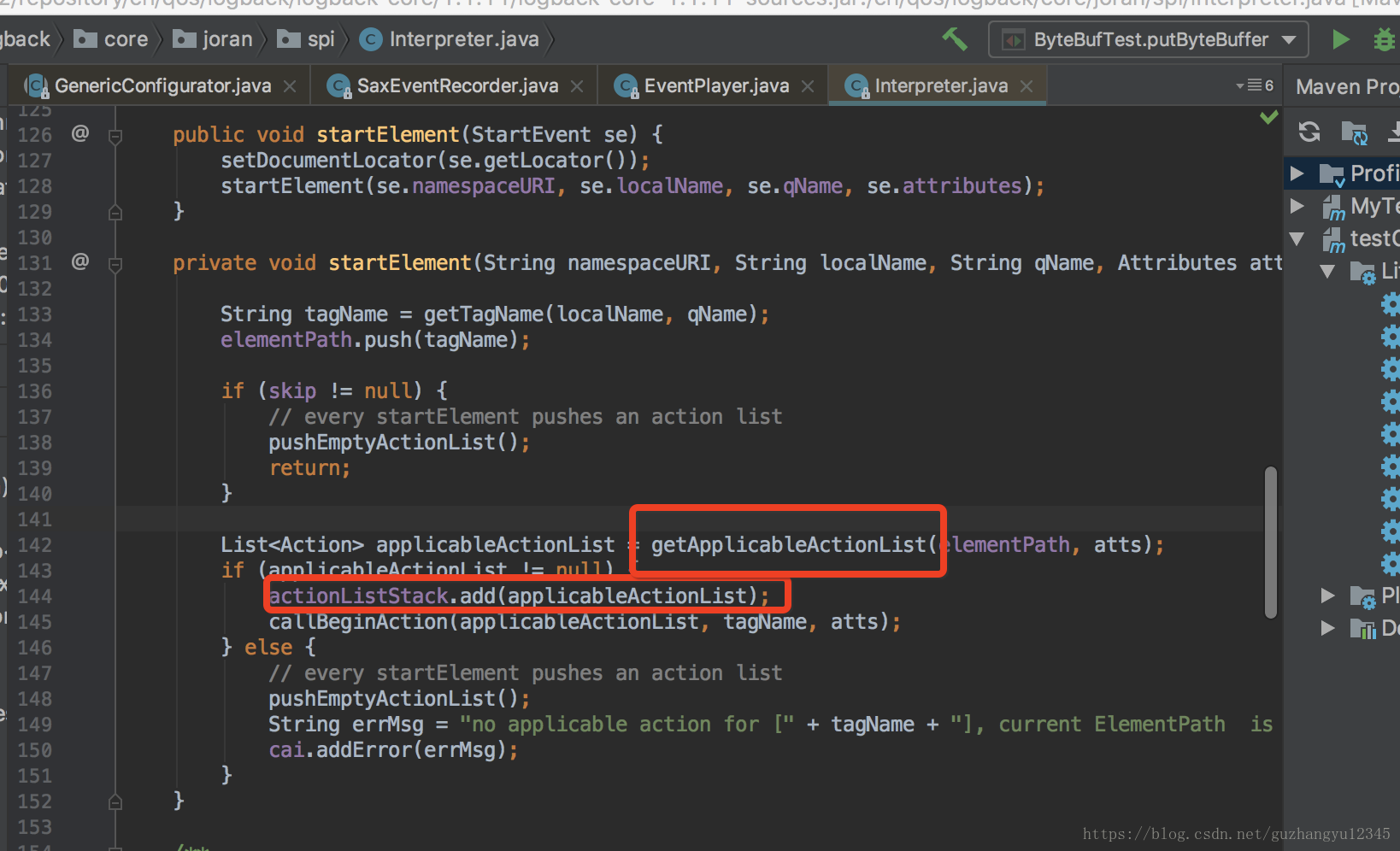Switch to the GenericConfigurator.java tab

(x=162, y=85)
